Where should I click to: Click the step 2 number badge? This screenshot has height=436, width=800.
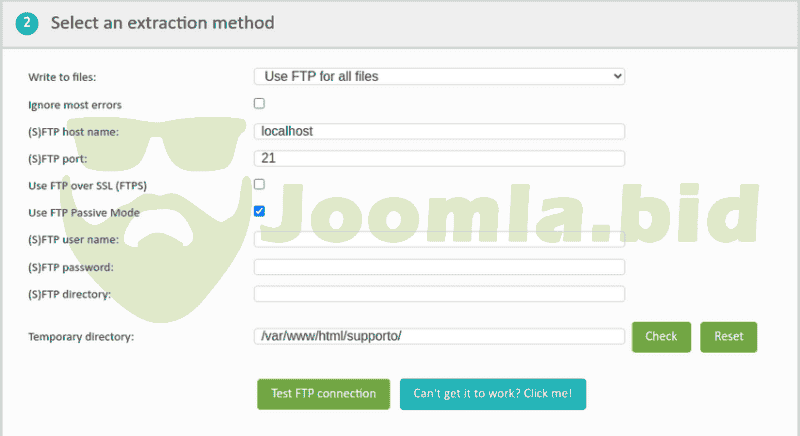27,22
